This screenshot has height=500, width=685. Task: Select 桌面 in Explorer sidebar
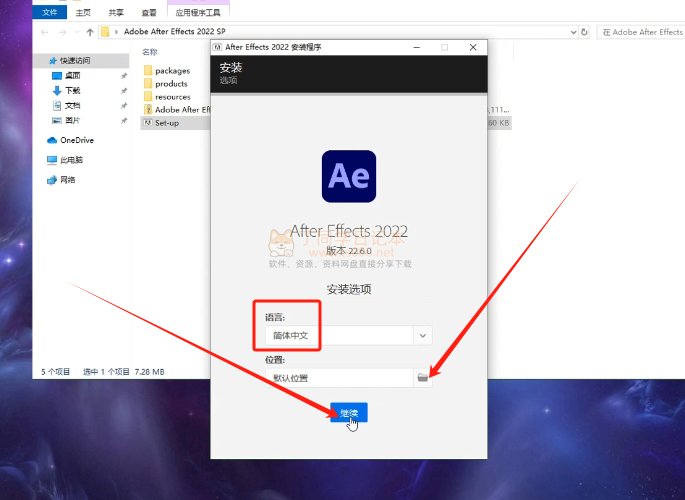pos(73,76)
